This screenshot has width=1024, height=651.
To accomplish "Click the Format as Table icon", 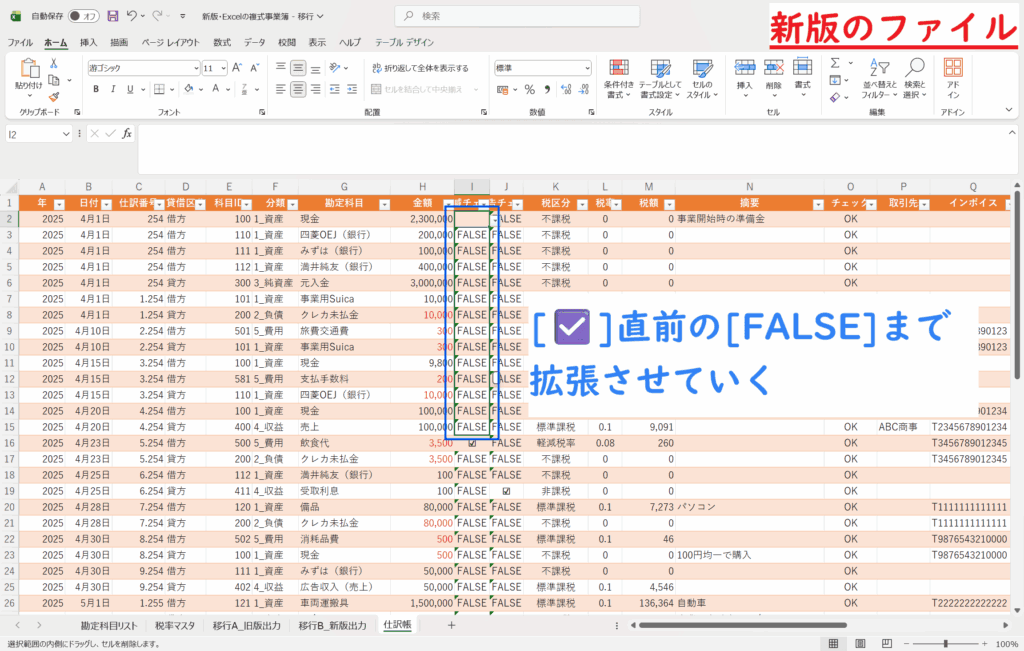I will 660,77.
